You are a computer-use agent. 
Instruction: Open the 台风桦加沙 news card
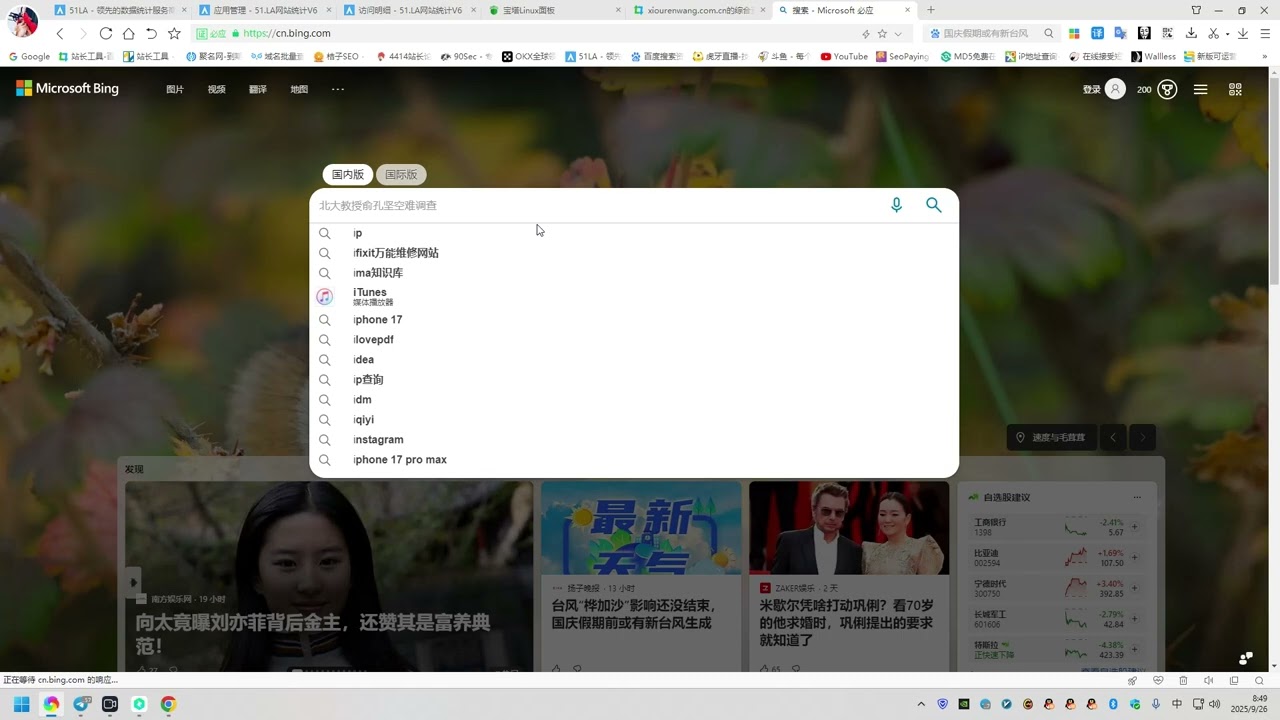[641, 576]
